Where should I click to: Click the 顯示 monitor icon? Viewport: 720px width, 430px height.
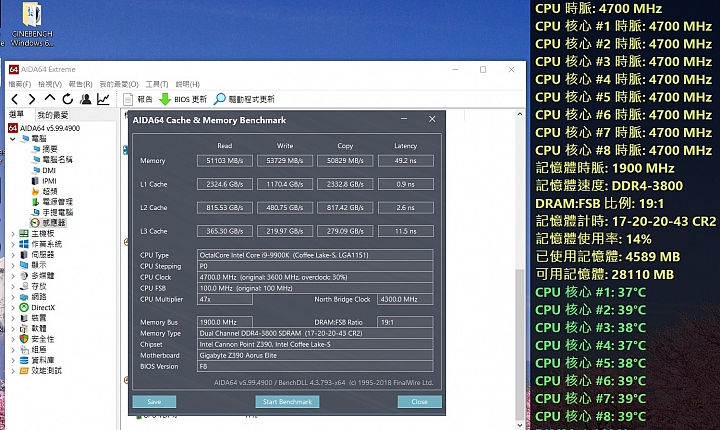coord(24,265)
